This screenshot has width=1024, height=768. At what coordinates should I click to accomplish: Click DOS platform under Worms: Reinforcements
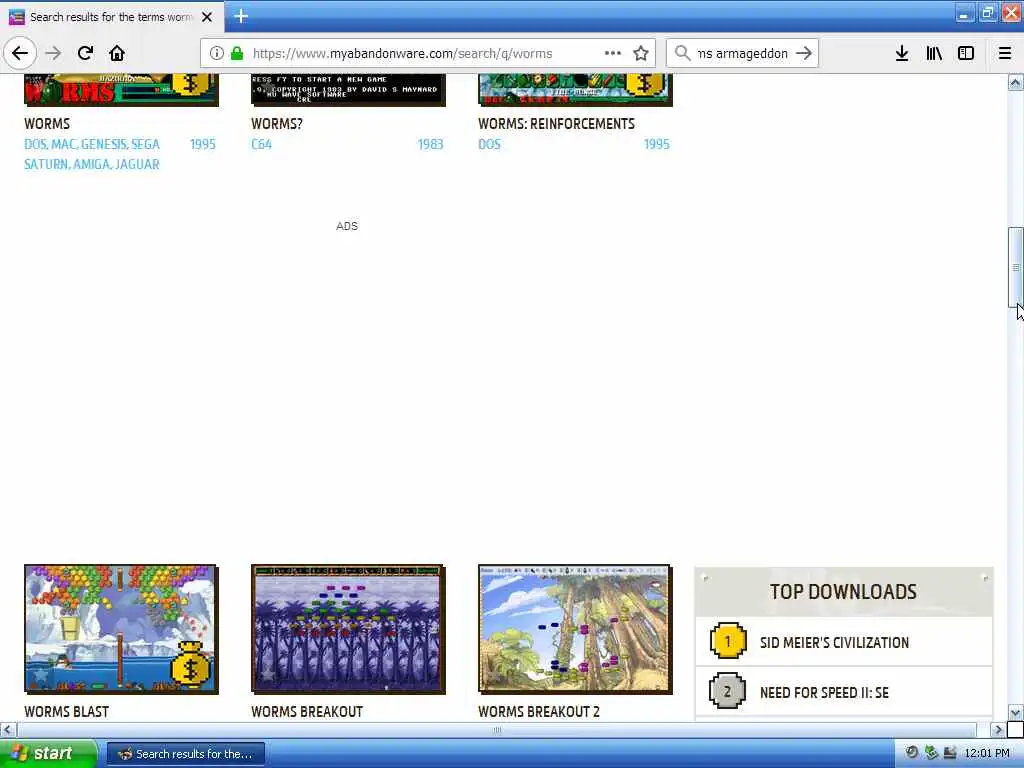489,144
